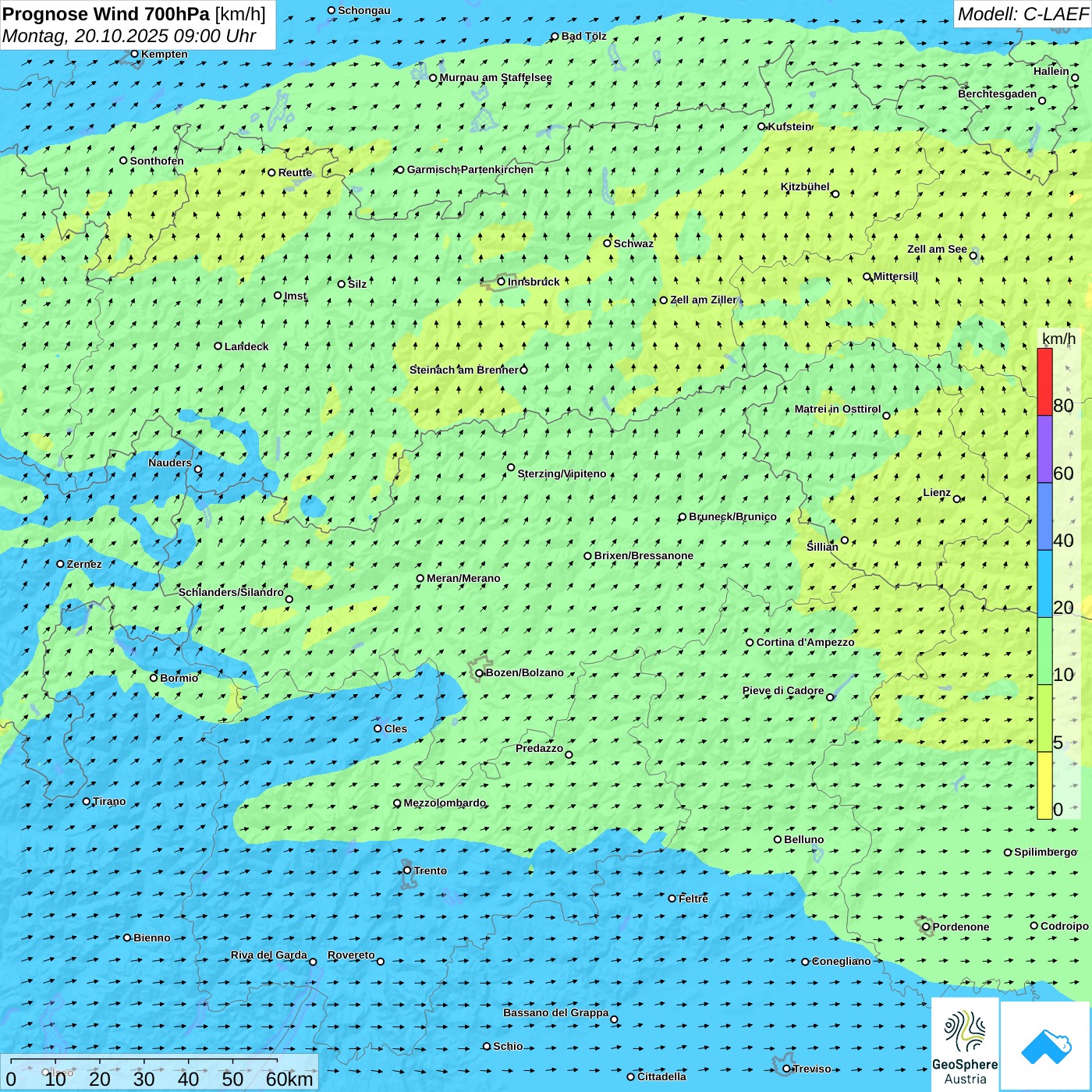The height and width of the screenshot is (1092, 1092).
Task: Click the forecast date 'Montag, 20.10.2025 09:00 Uhr'
Action: click(x=129, y=36)
